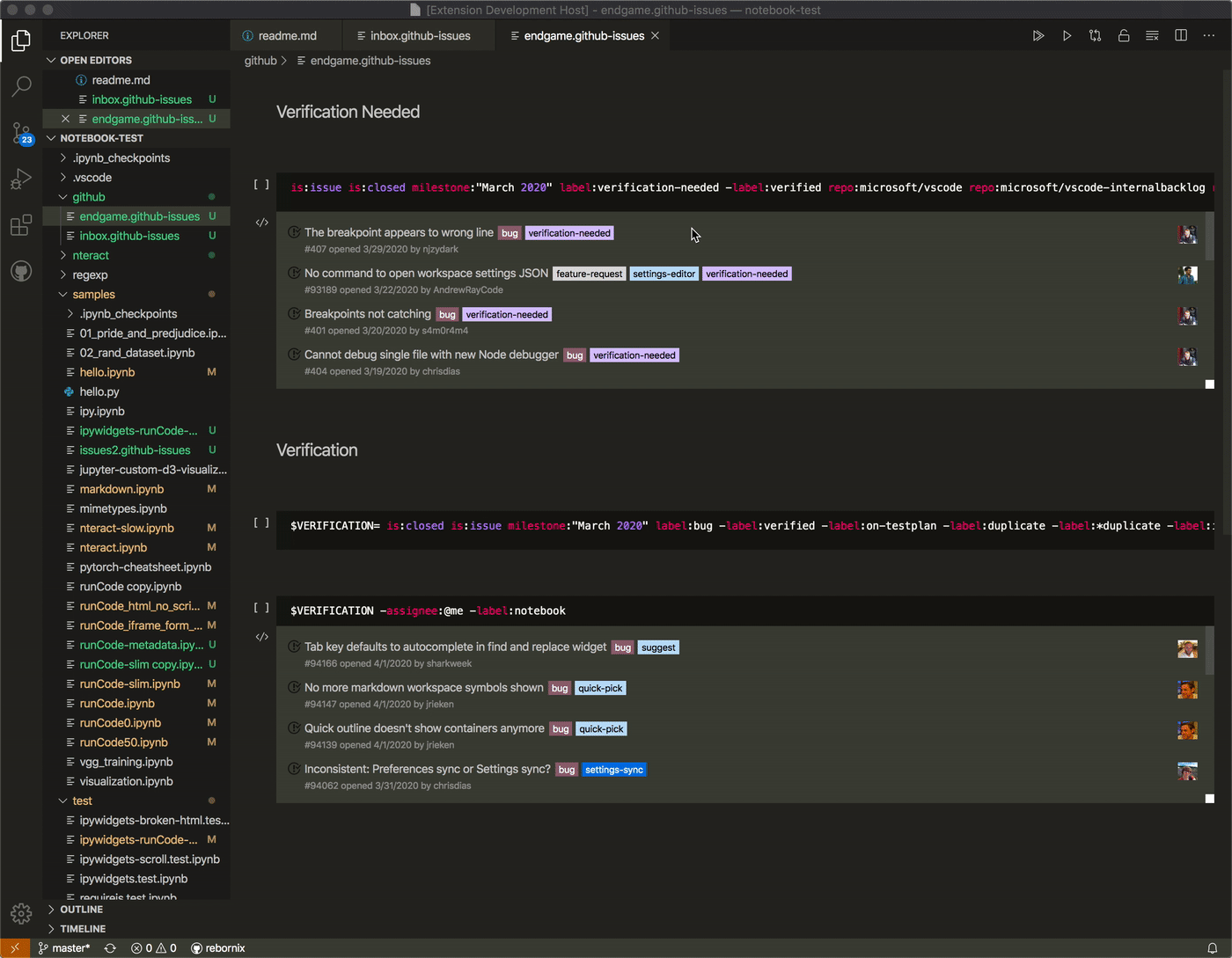Close endgame.github-iss... in Open Editors
1232x958 pixels.
click(x=65, y=119)
